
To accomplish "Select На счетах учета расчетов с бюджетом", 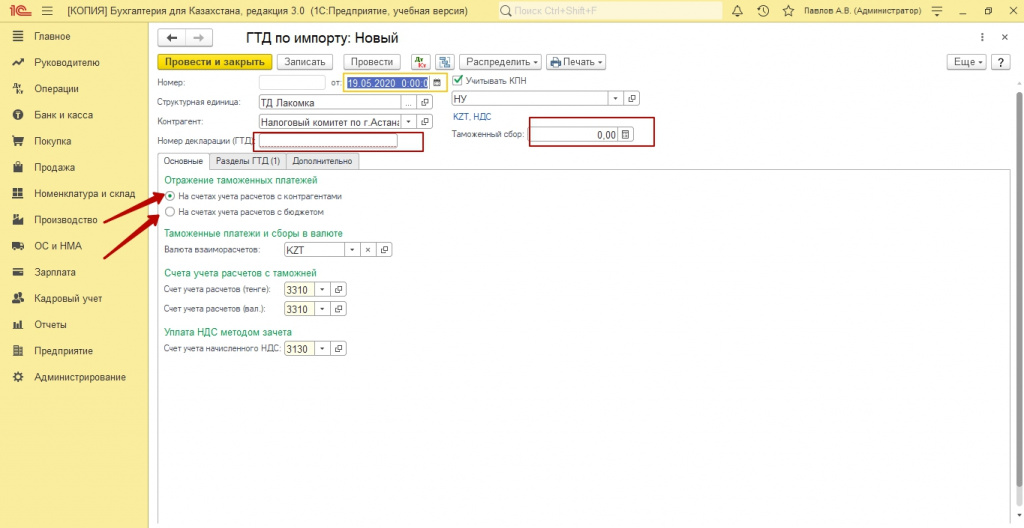I will pyautogui.click(x=170, y=212).
